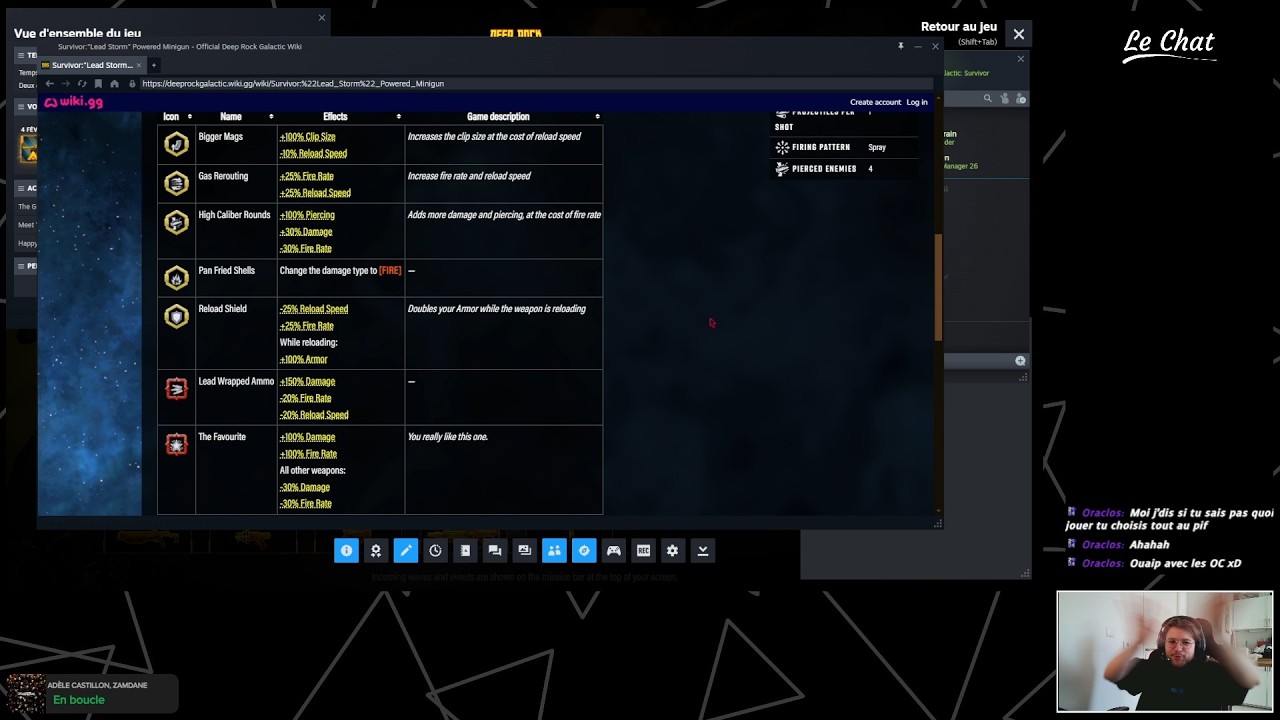Reload the wiki page
The image size is (1280, 720).
pyautogui.click(x=82, y=84)
